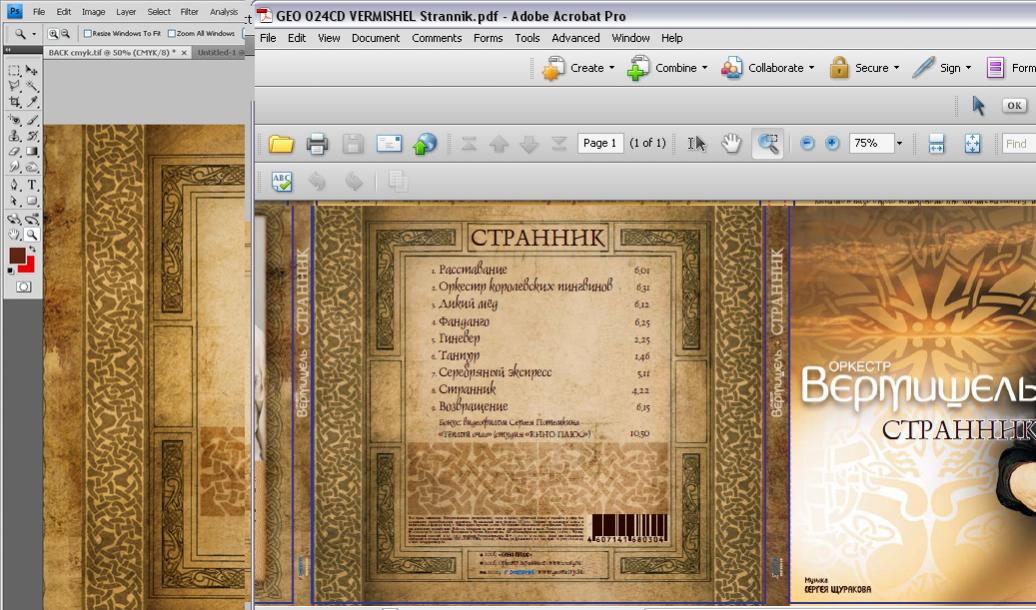Viewport: 1036px width, 610px height.
Task: Activate the Hand tool in Acrobat toolbar
Action: click(x=731, y=143)
